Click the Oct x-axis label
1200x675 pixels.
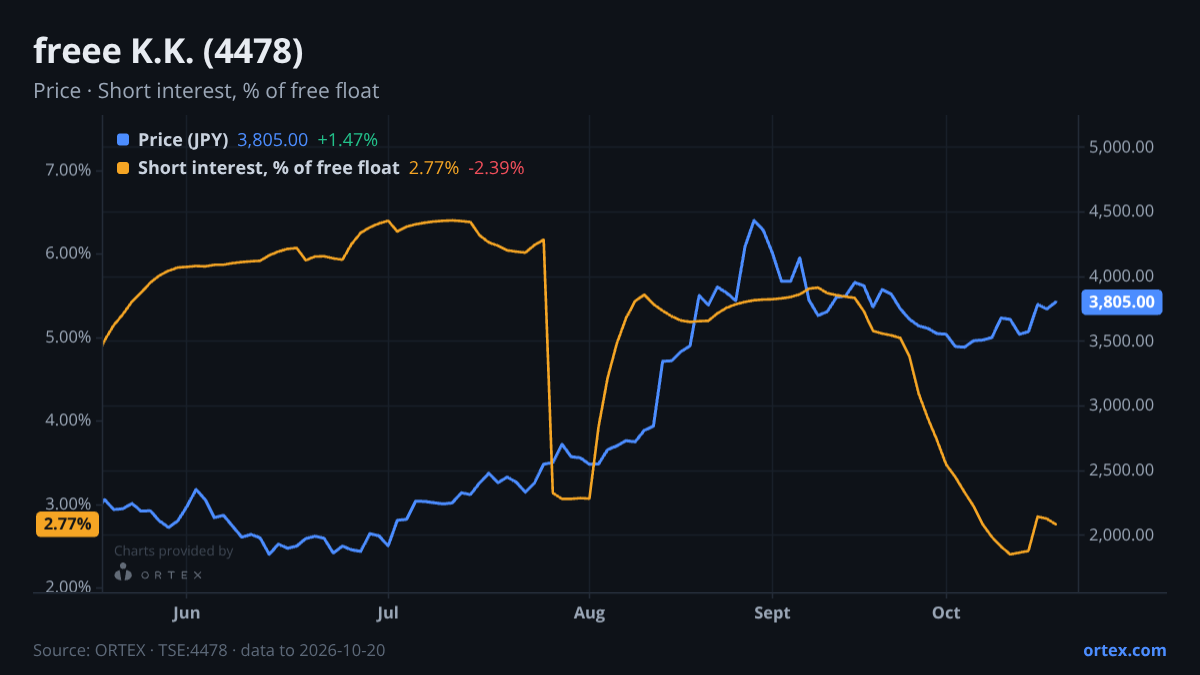(x=946, y=612)
